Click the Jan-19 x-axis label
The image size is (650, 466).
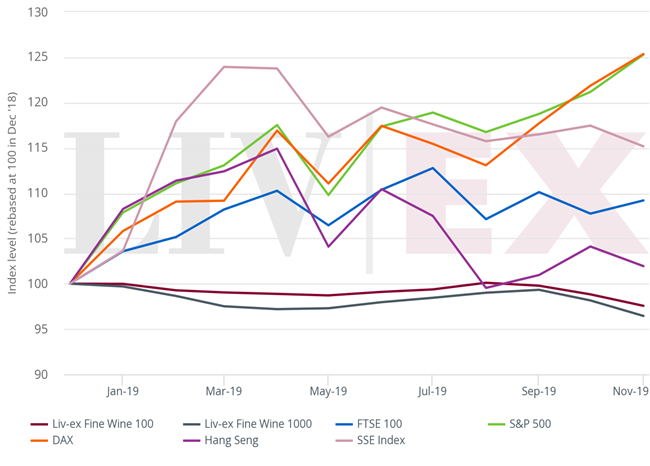pos(121,391)
